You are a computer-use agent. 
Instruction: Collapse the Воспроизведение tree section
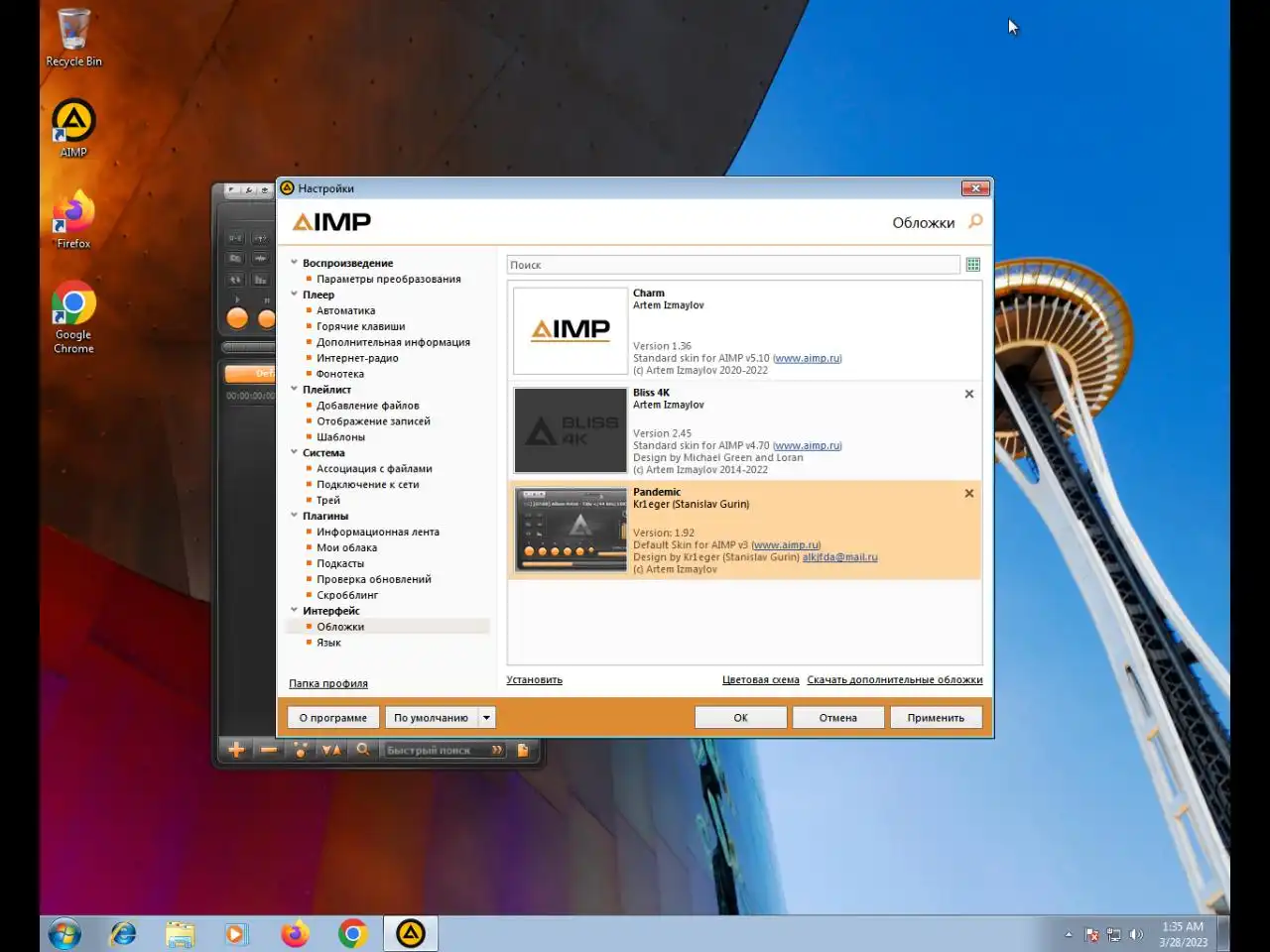pos(294,263)
